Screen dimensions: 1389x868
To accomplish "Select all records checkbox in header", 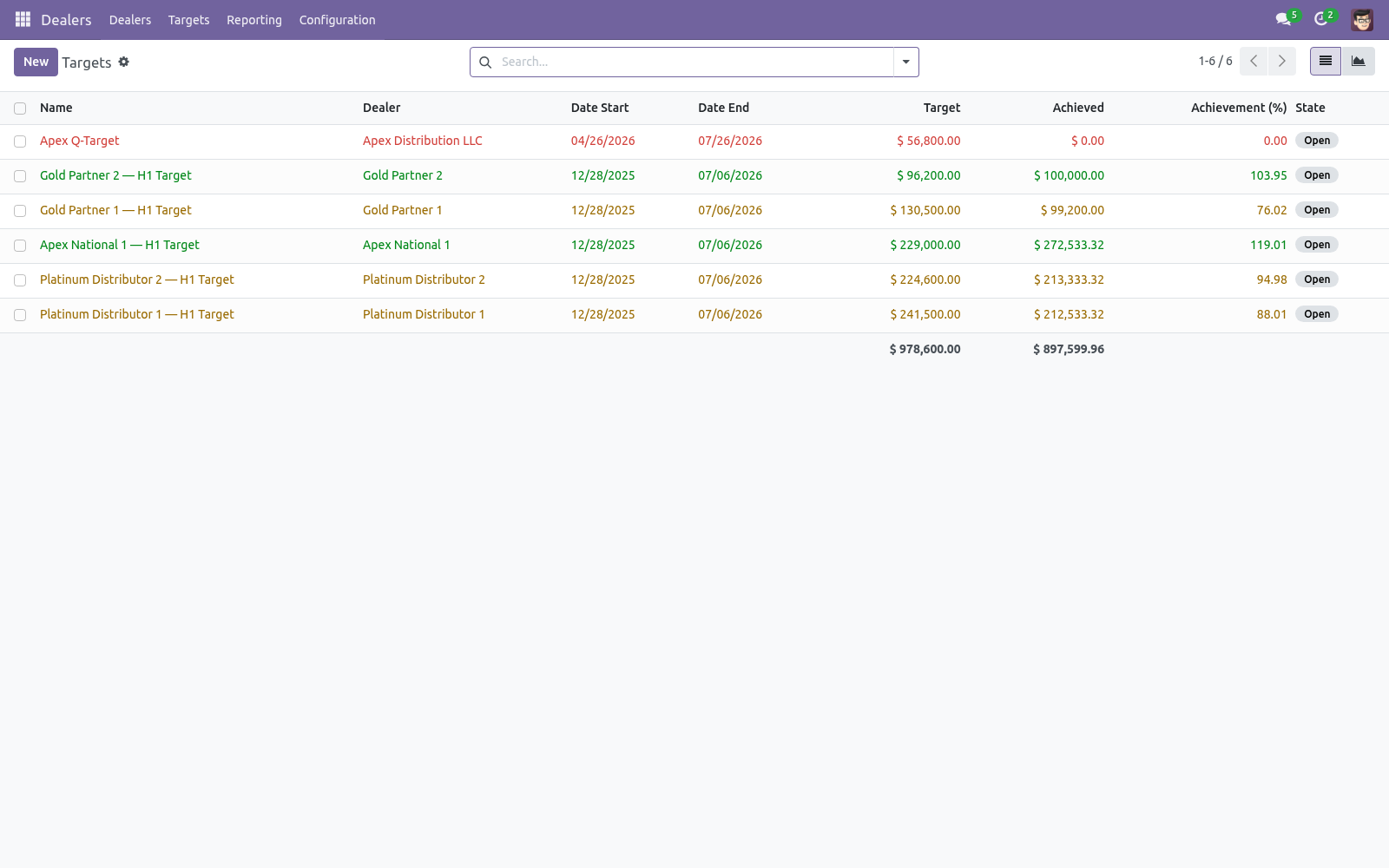I will pyautogui.click(x=20, y=108).
